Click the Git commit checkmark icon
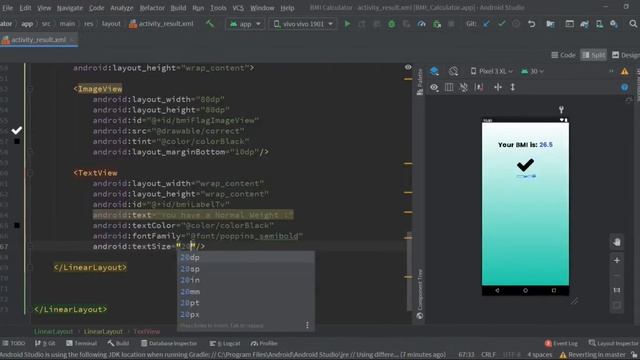Viewport: 640px width, 360px height. [x=501, y=24]
